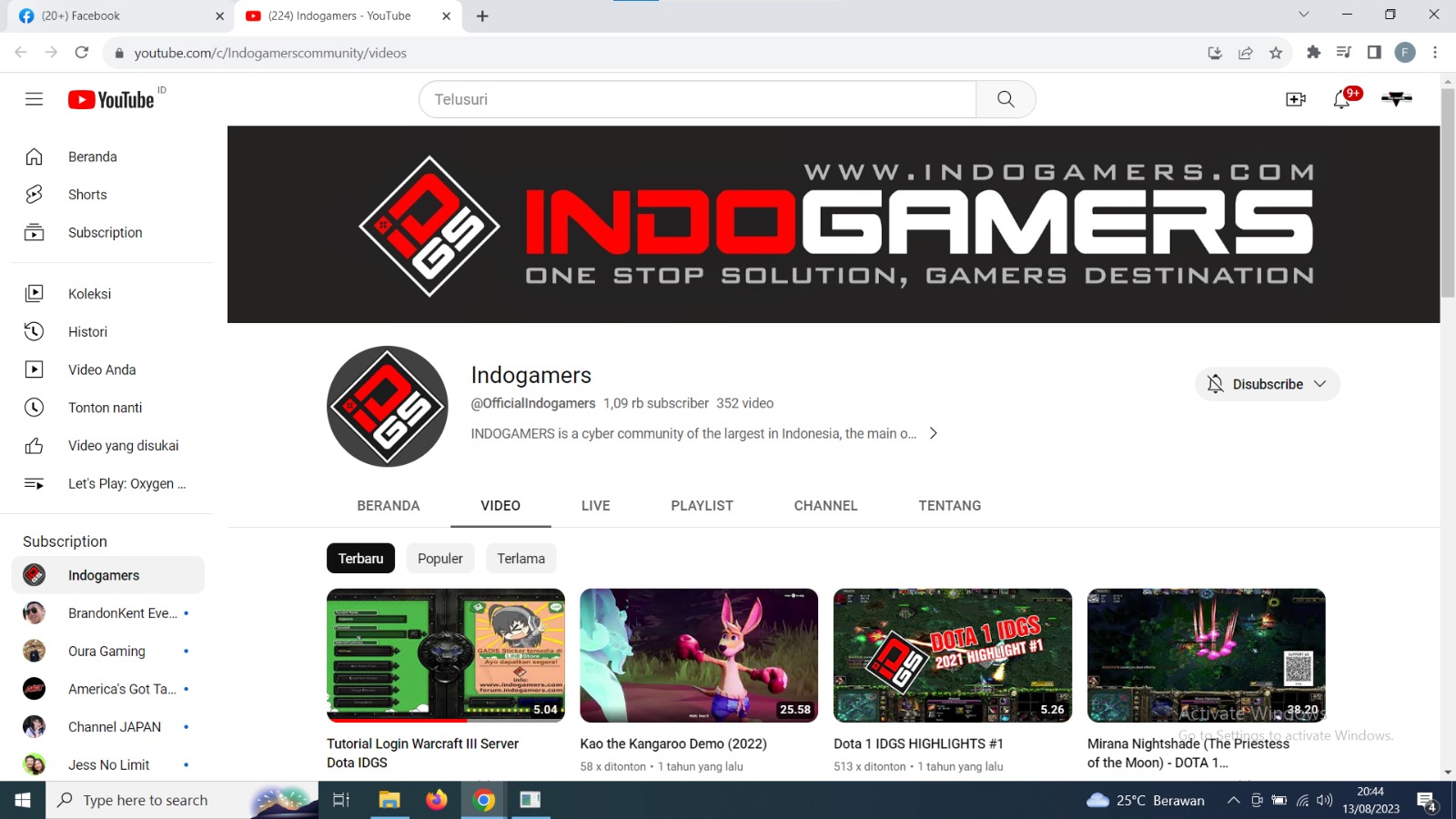The height and width of the screenshot is (819, 1456).
Task: Switch to the CHANNEL tab
Action: click(825, 506)
